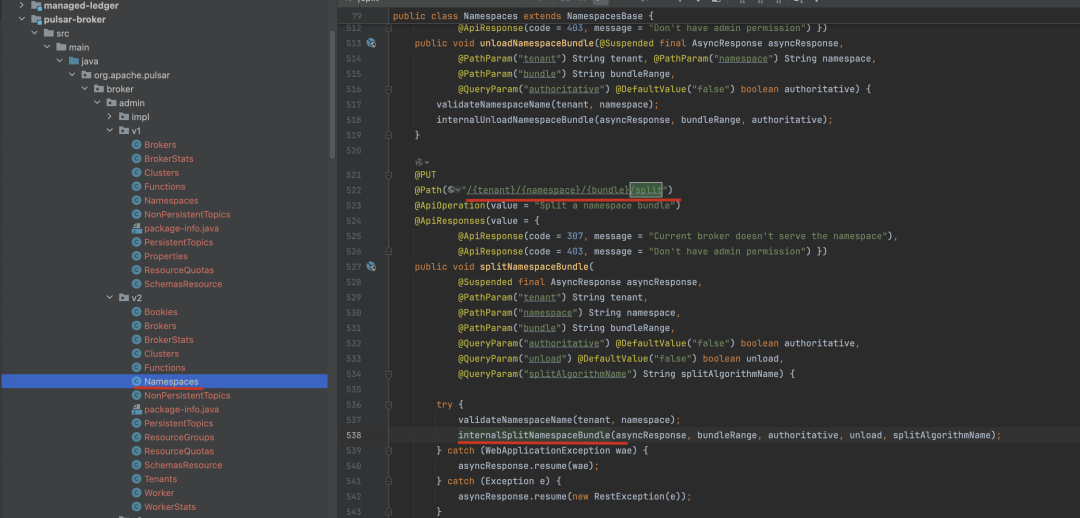Click the org.apache.pulsar package icon
Image resolution: width=1080 pixels, height=518 pixels.
tap(86, 74)
